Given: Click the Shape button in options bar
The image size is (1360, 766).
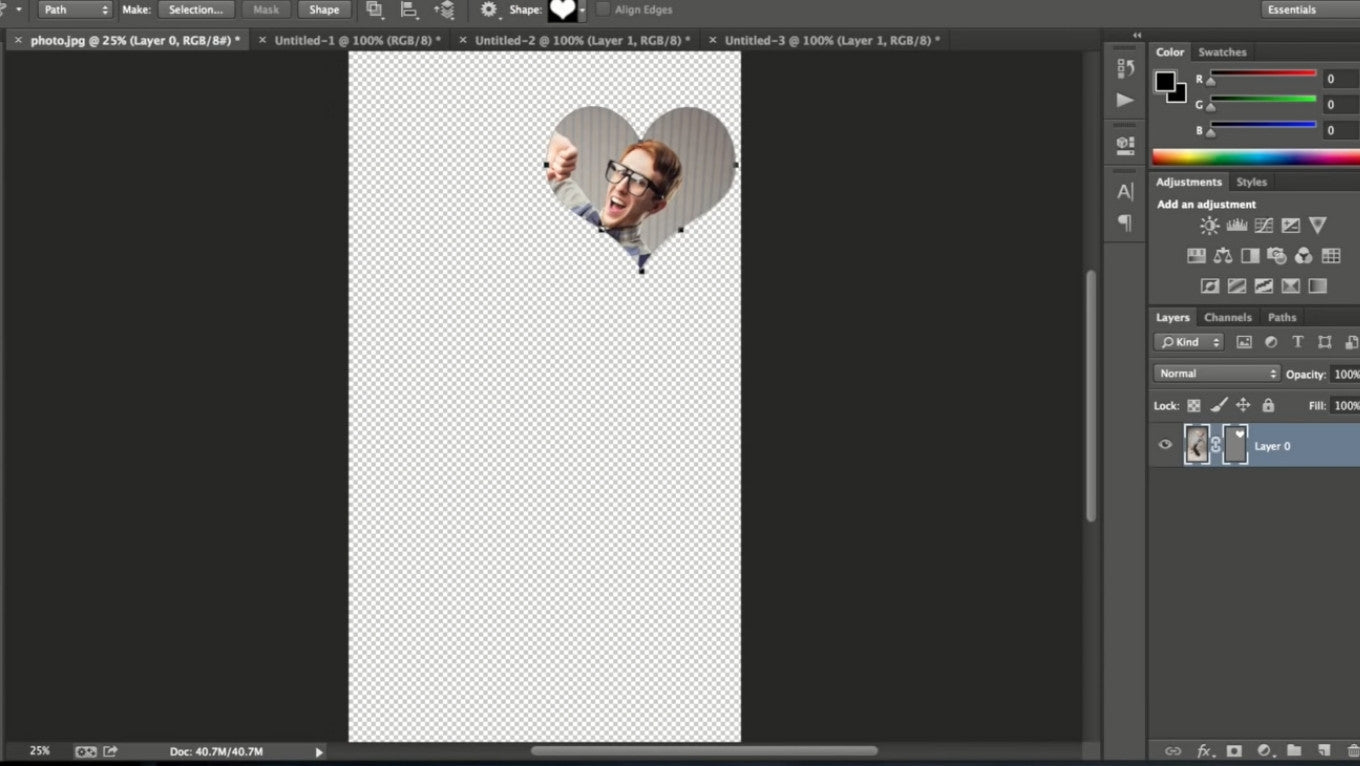Looking at the screenshot, I should (324, 9).
